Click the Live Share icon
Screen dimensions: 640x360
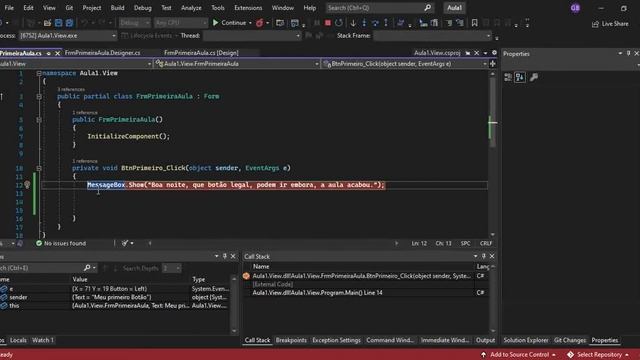coord(596,24)
